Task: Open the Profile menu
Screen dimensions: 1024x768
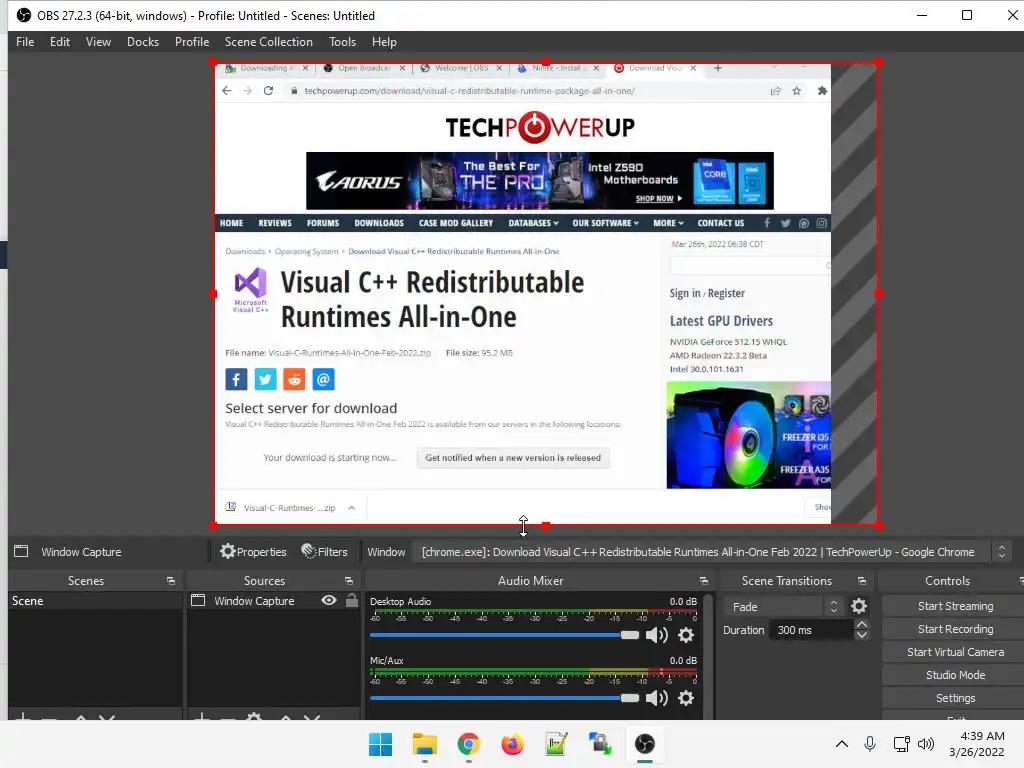Action: [192, 42]
